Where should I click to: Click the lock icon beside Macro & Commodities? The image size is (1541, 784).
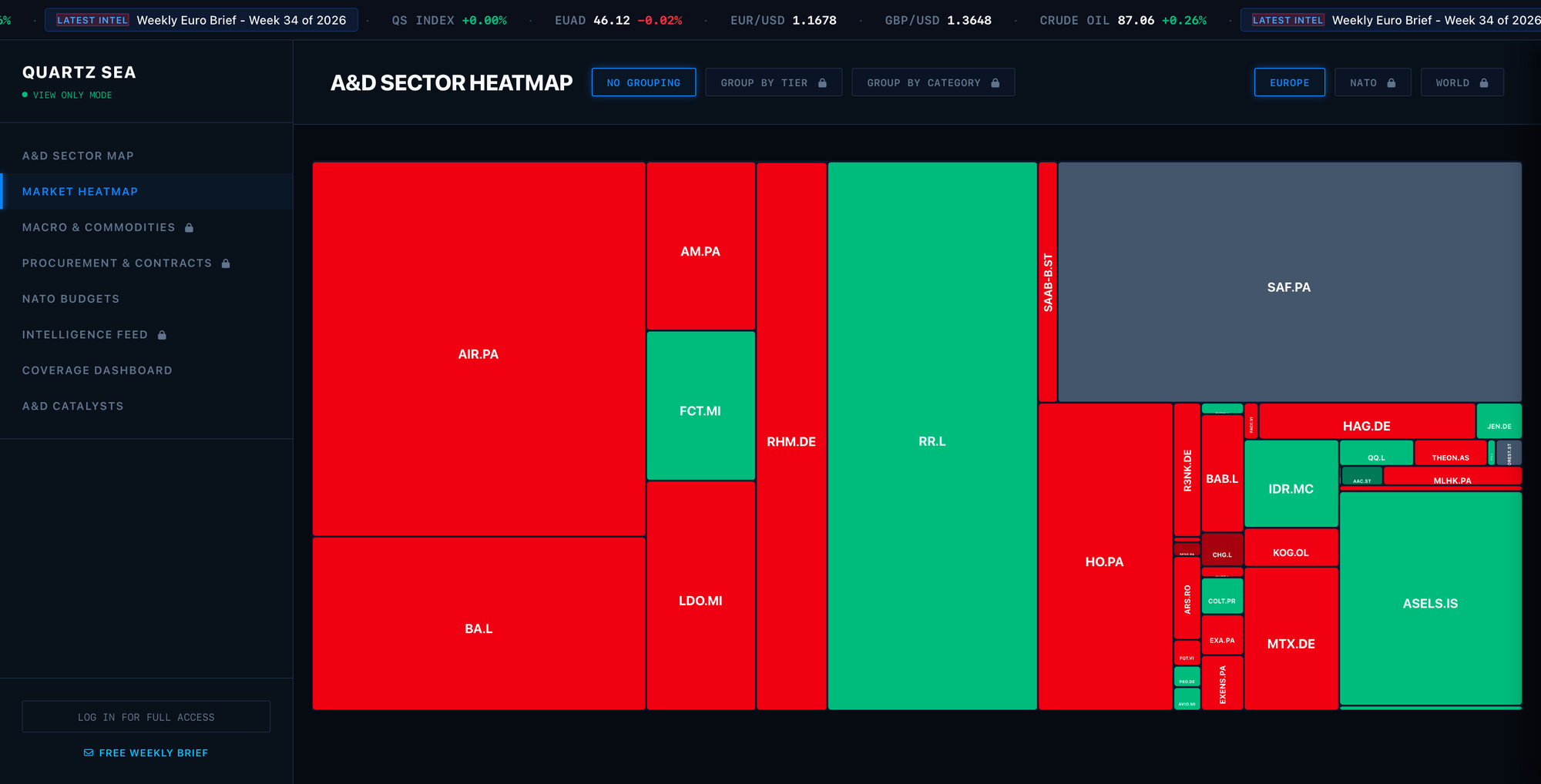tap(189, 228)
